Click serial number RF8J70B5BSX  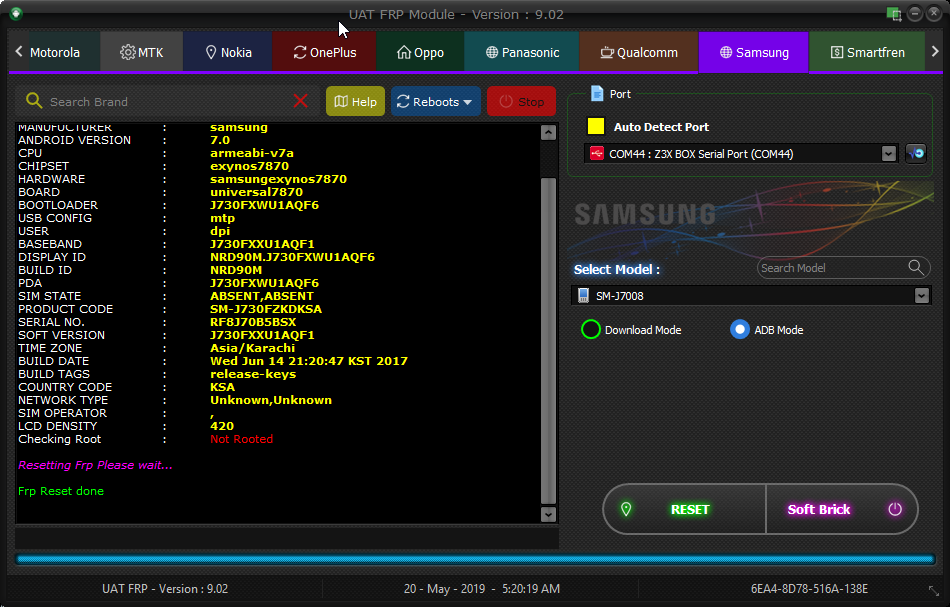253,322
